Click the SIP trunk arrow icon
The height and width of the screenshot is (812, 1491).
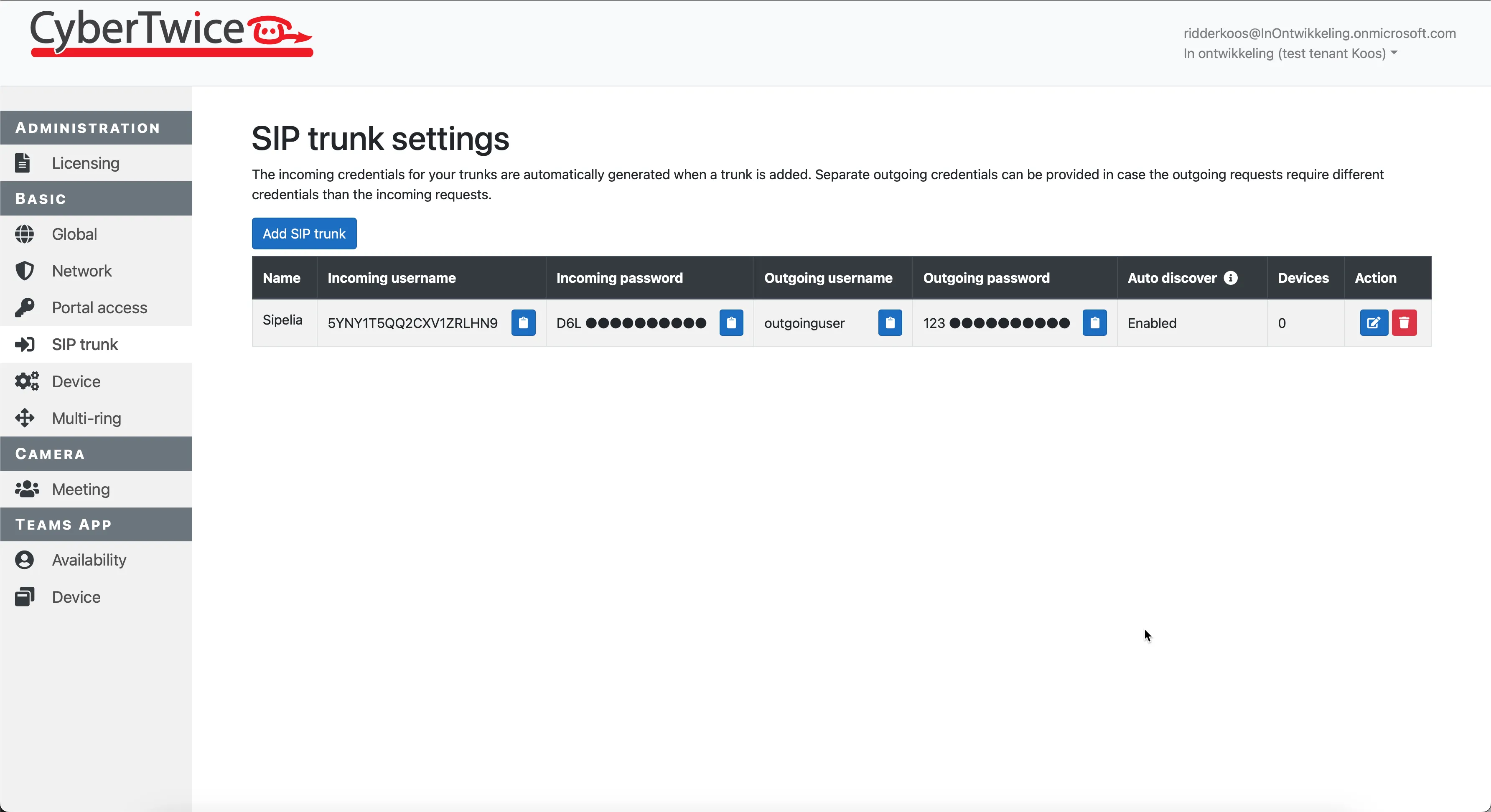[25, 345]
